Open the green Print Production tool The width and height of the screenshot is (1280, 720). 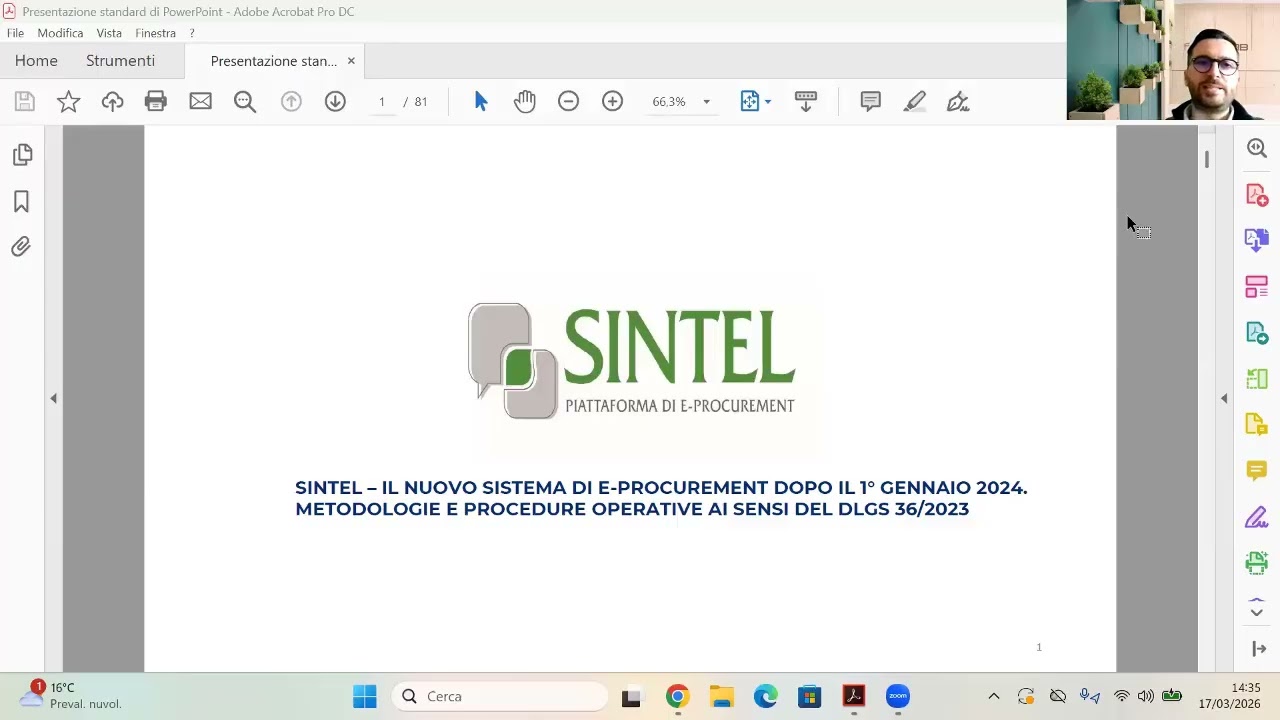tap(1257, 563)
